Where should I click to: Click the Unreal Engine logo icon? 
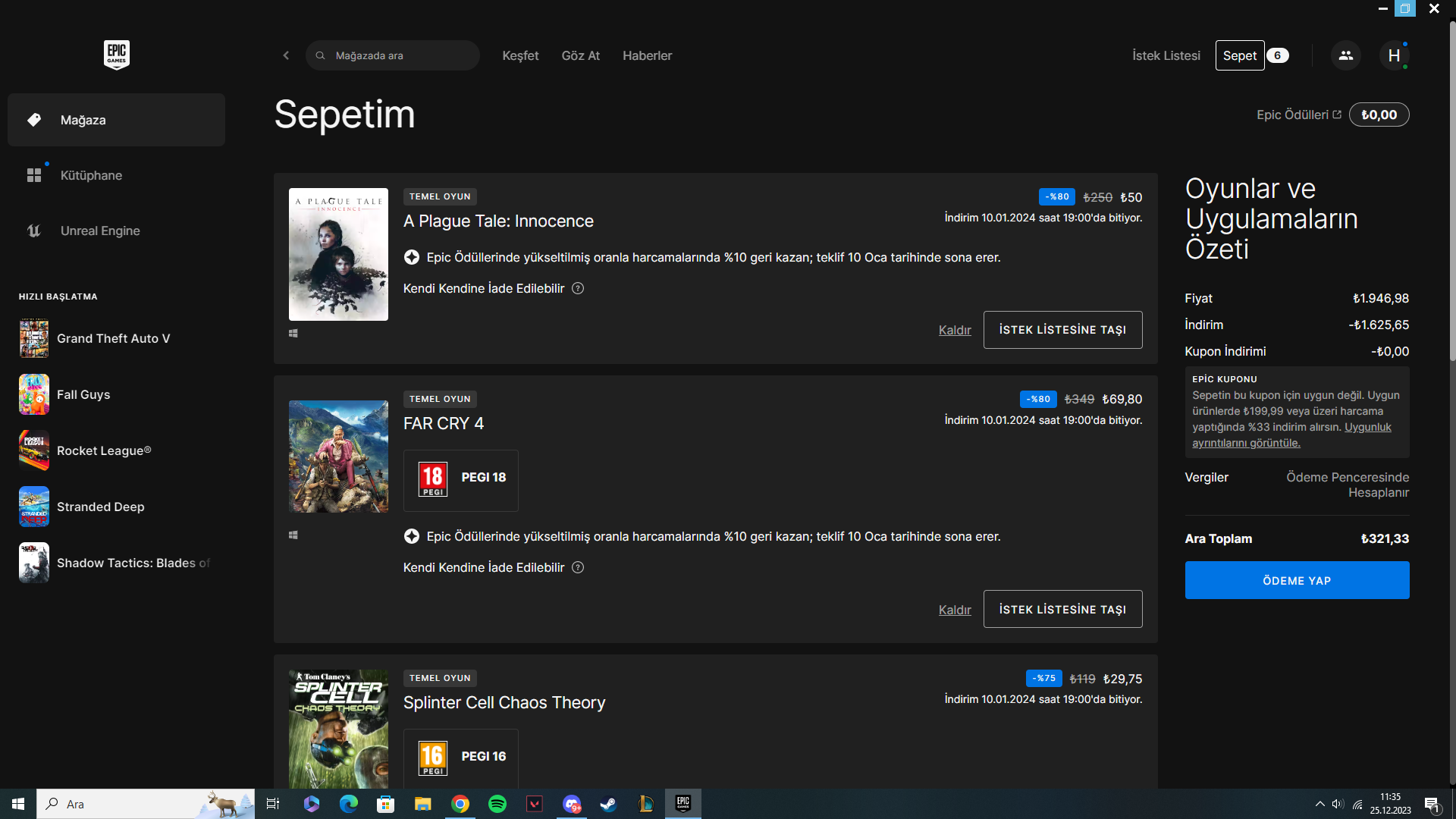click(34, 231)
